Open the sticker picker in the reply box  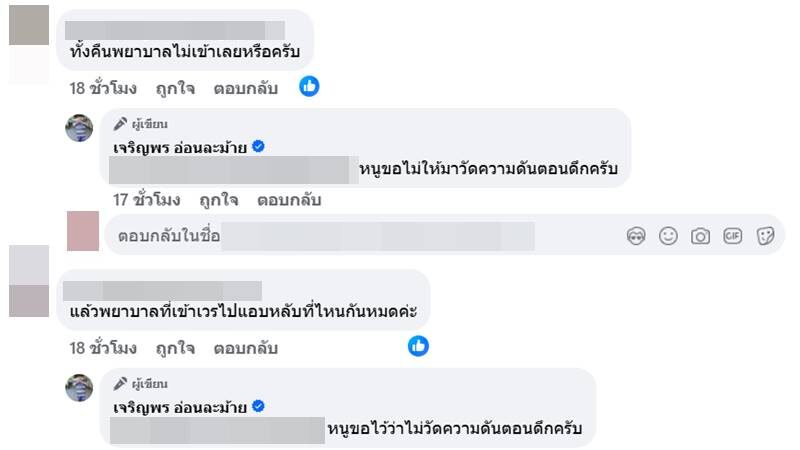pos(766,236)
